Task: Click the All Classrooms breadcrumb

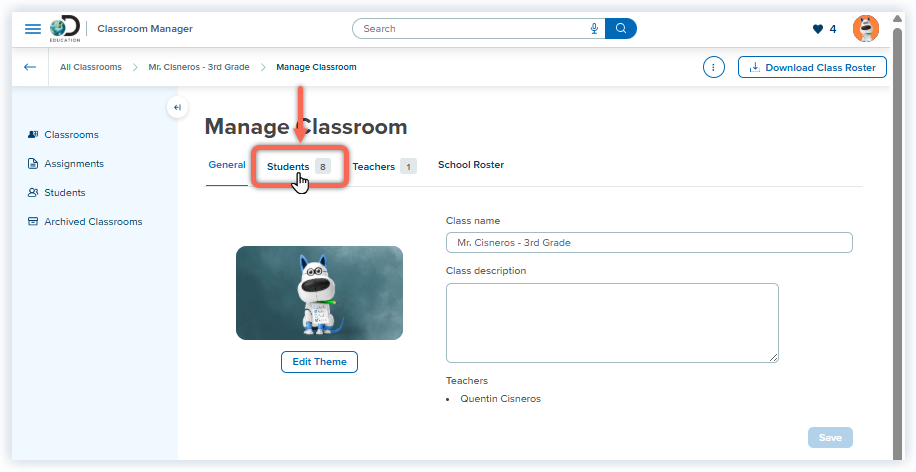Action: click(91, 67)
